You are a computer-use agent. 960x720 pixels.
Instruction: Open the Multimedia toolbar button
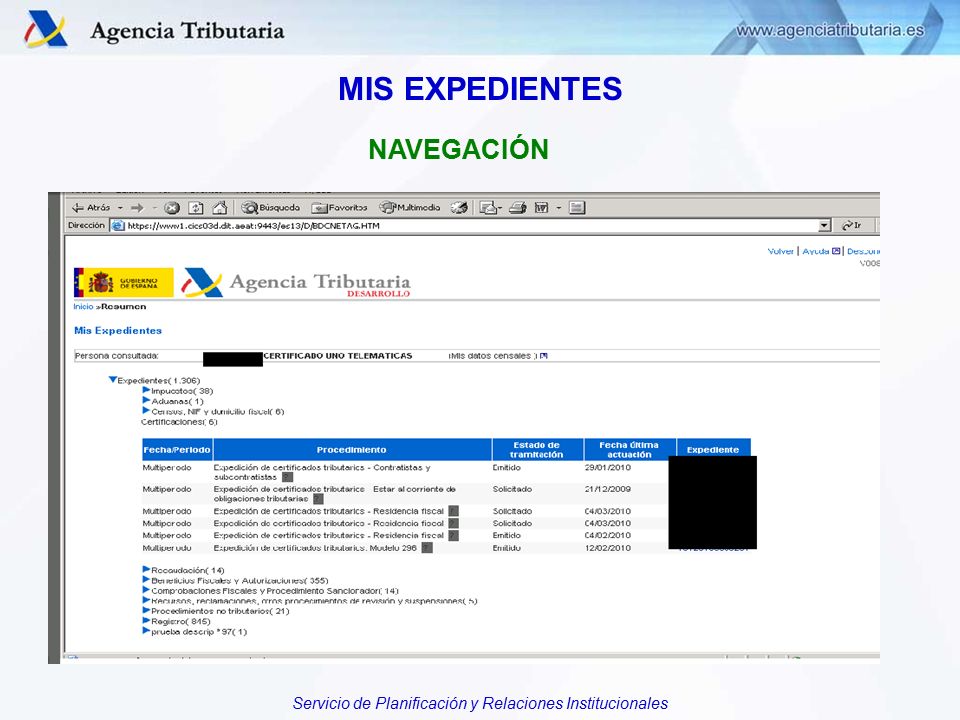tap(409, 208)
